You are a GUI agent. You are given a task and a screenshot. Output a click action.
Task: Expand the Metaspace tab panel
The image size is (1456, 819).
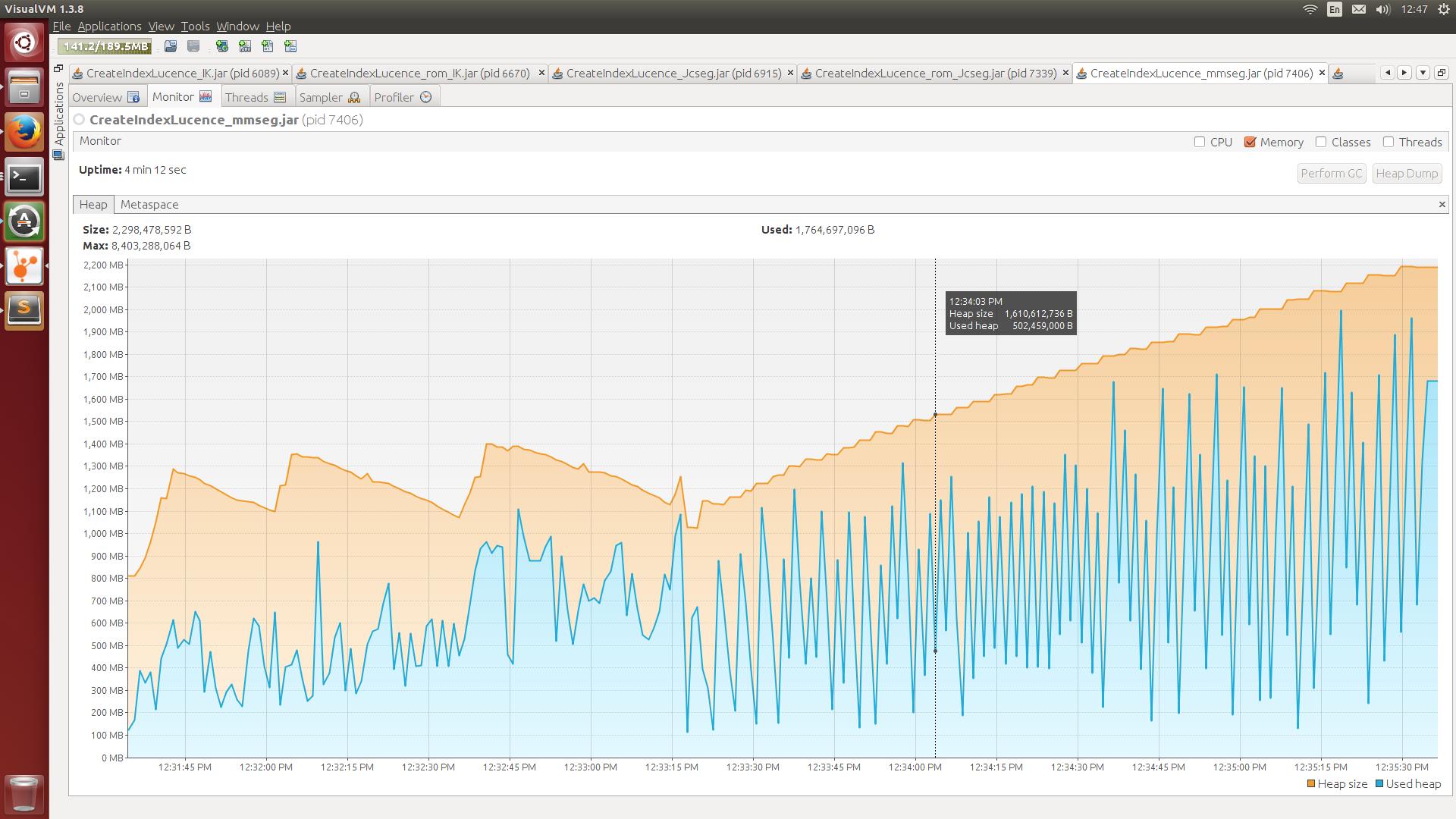[148, 203]
